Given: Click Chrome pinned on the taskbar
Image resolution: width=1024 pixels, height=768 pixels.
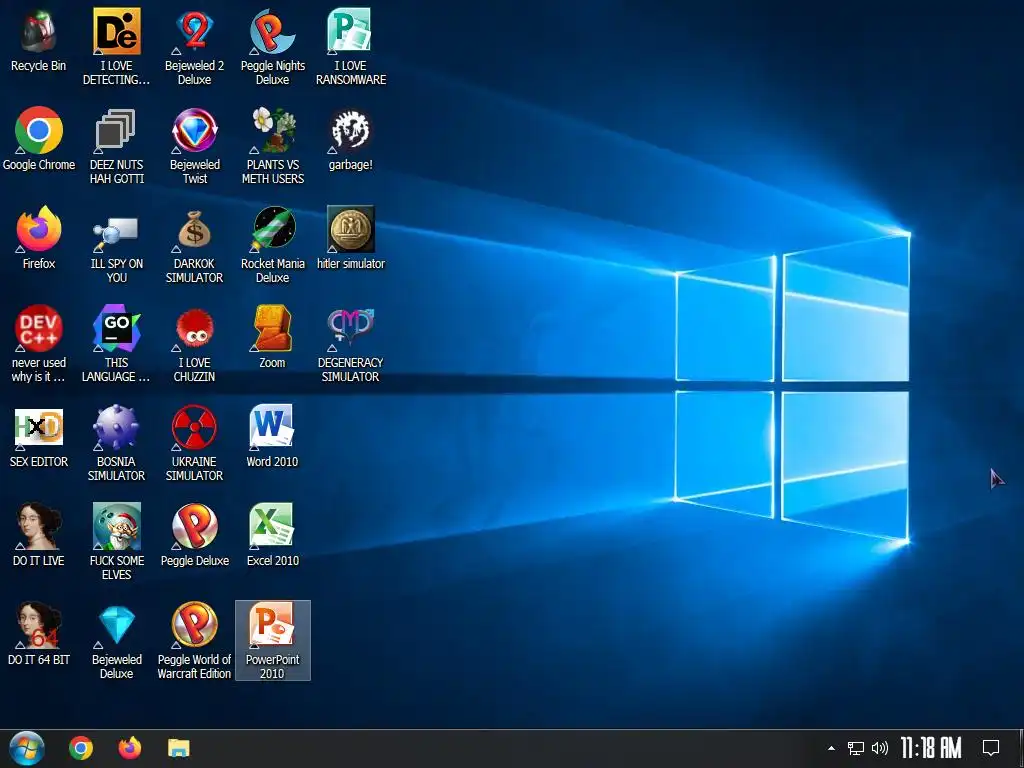Looking at the screenshot, I should point(81,748).
